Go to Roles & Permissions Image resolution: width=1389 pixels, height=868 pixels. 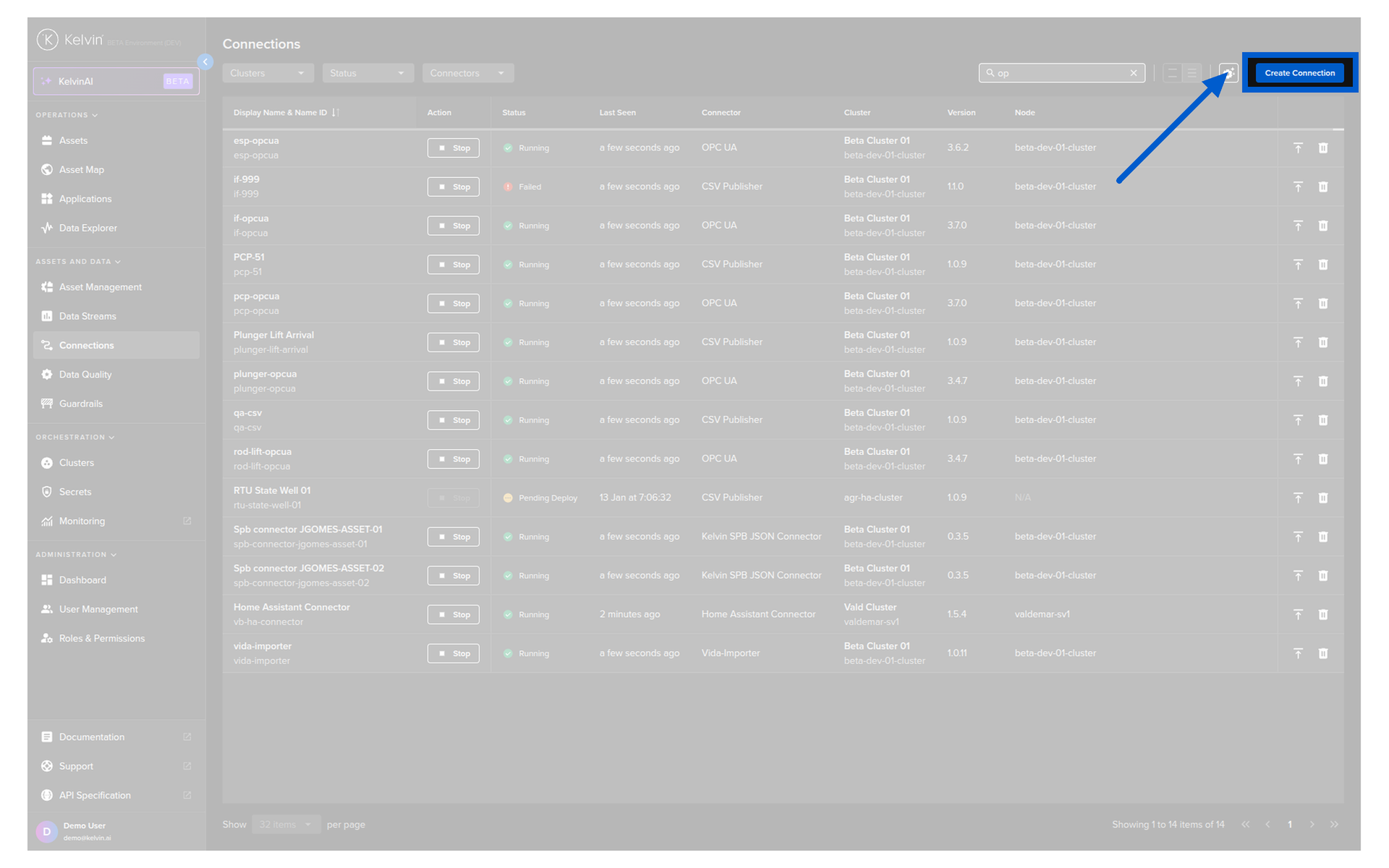click(x=101, y=638)
